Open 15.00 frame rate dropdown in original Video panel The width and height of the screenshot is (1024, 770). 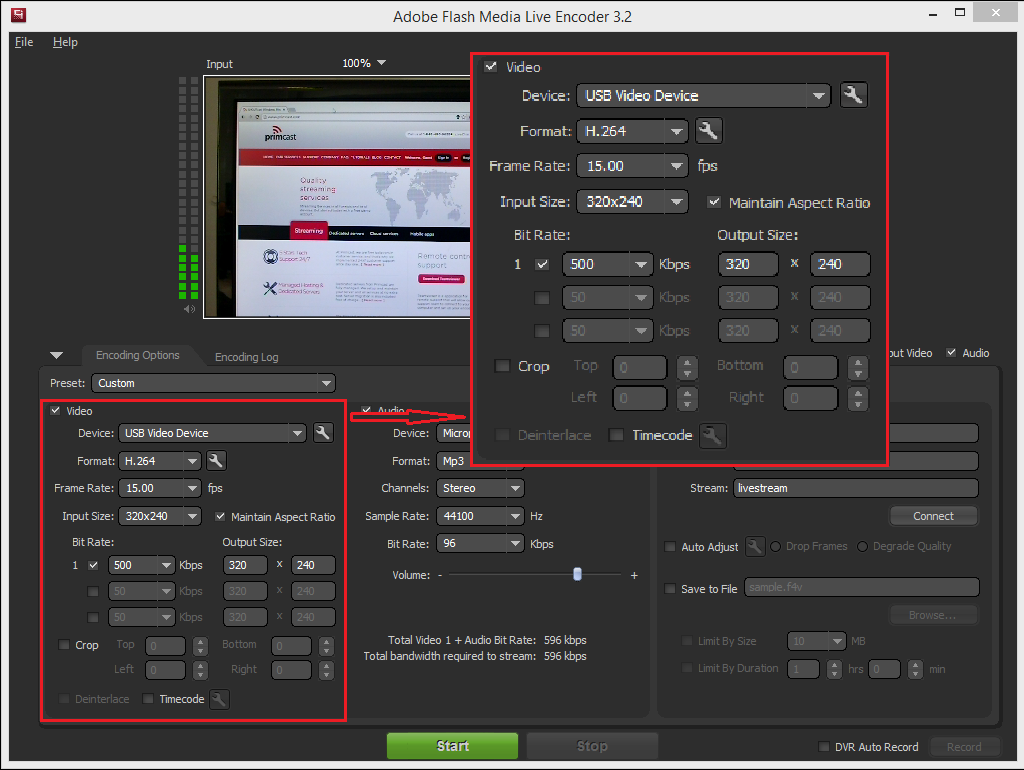(159, 488)
